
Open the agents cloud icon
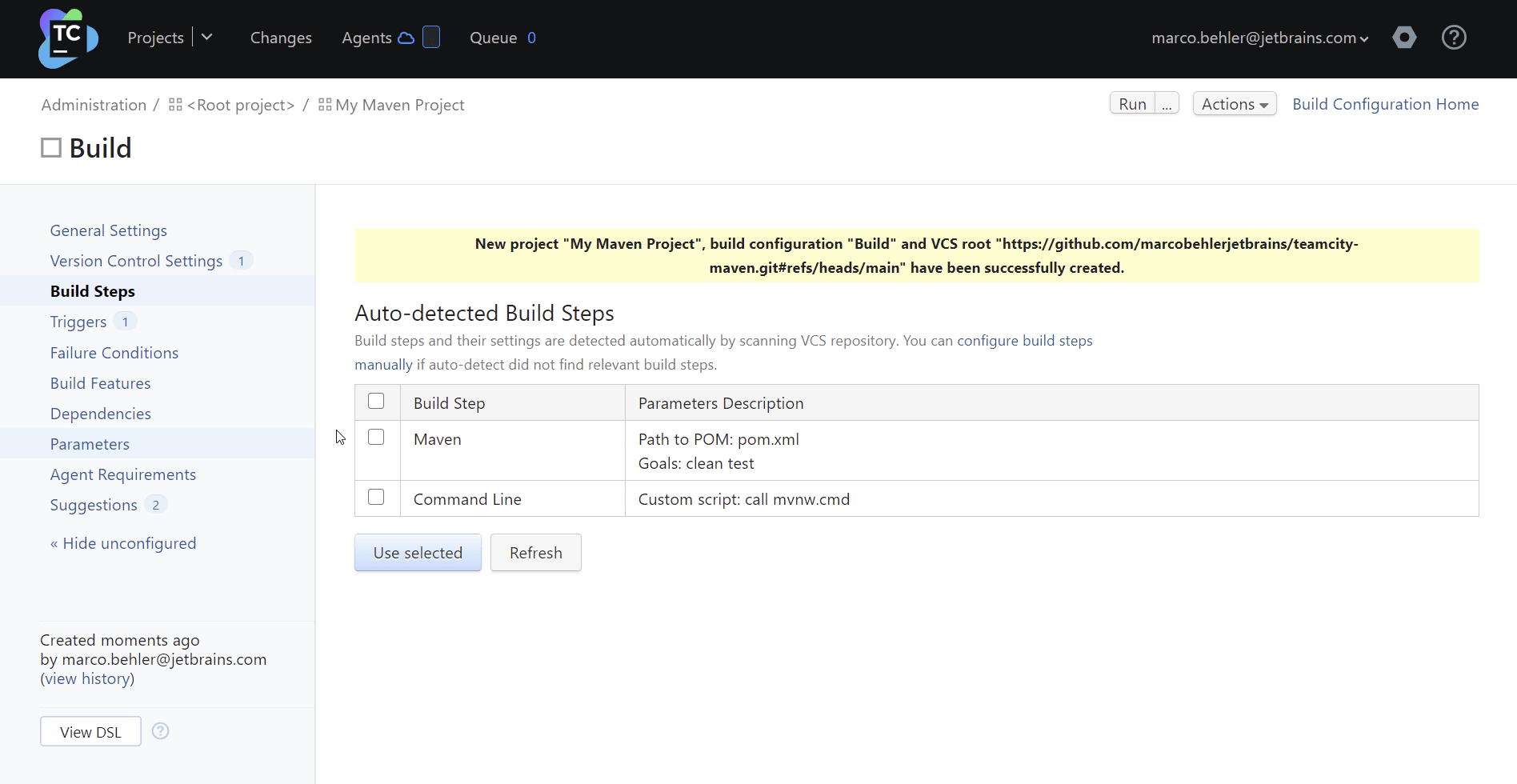pos(406,38)
